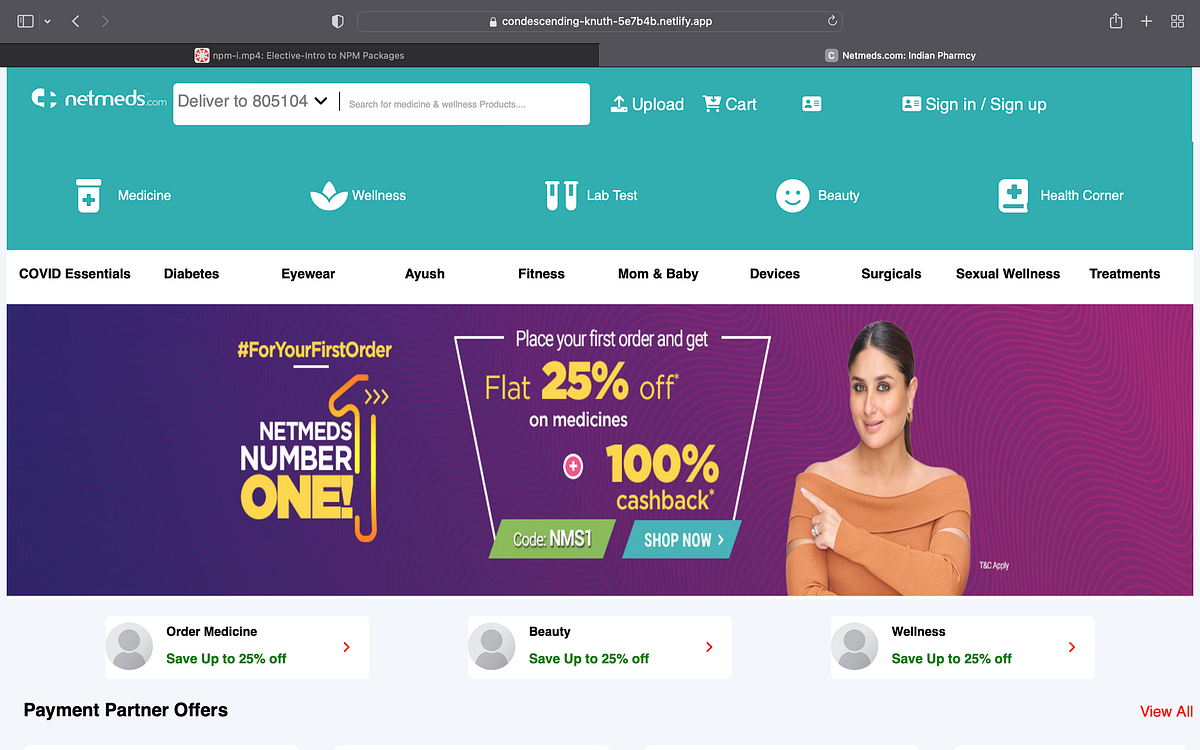Click the Safari share icon
Viewport: 1200px width, 750px height.
click(1116, 21)
